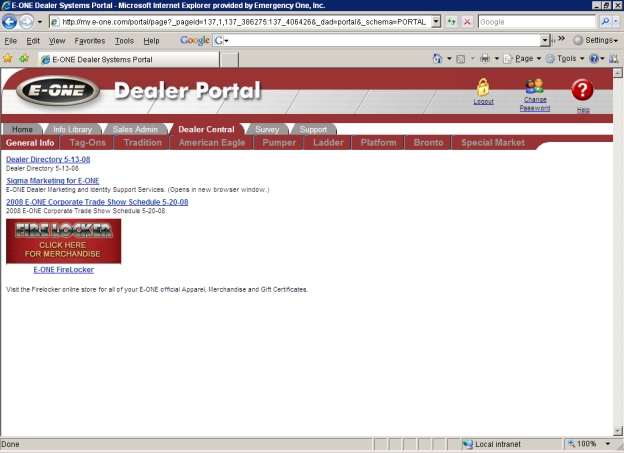Click the Fire Locker merchandise banner image
The width and height of the screenshot is (624, 453).
[x=64, y=241]
